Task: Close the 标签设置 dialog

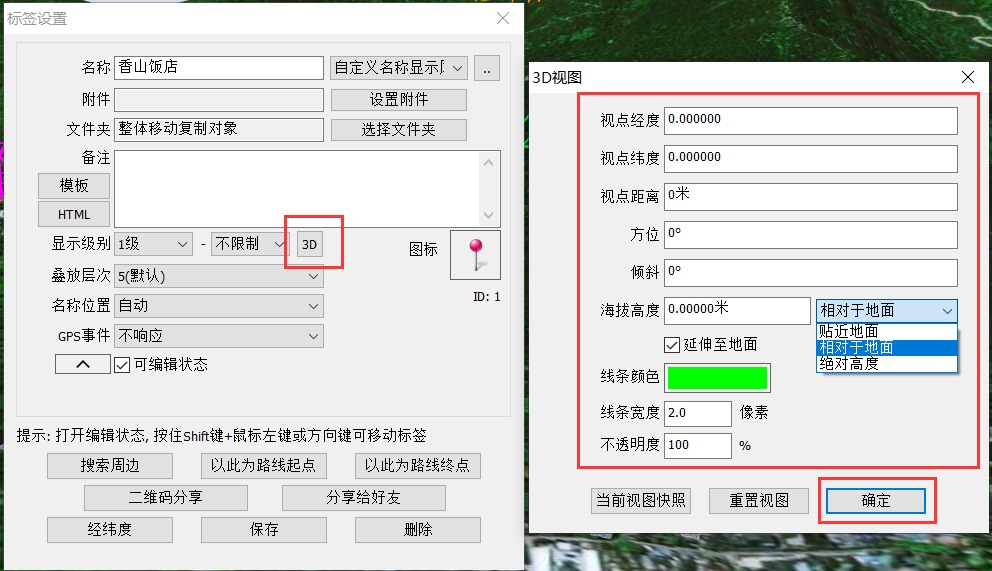Action: [x=504, y=19]
